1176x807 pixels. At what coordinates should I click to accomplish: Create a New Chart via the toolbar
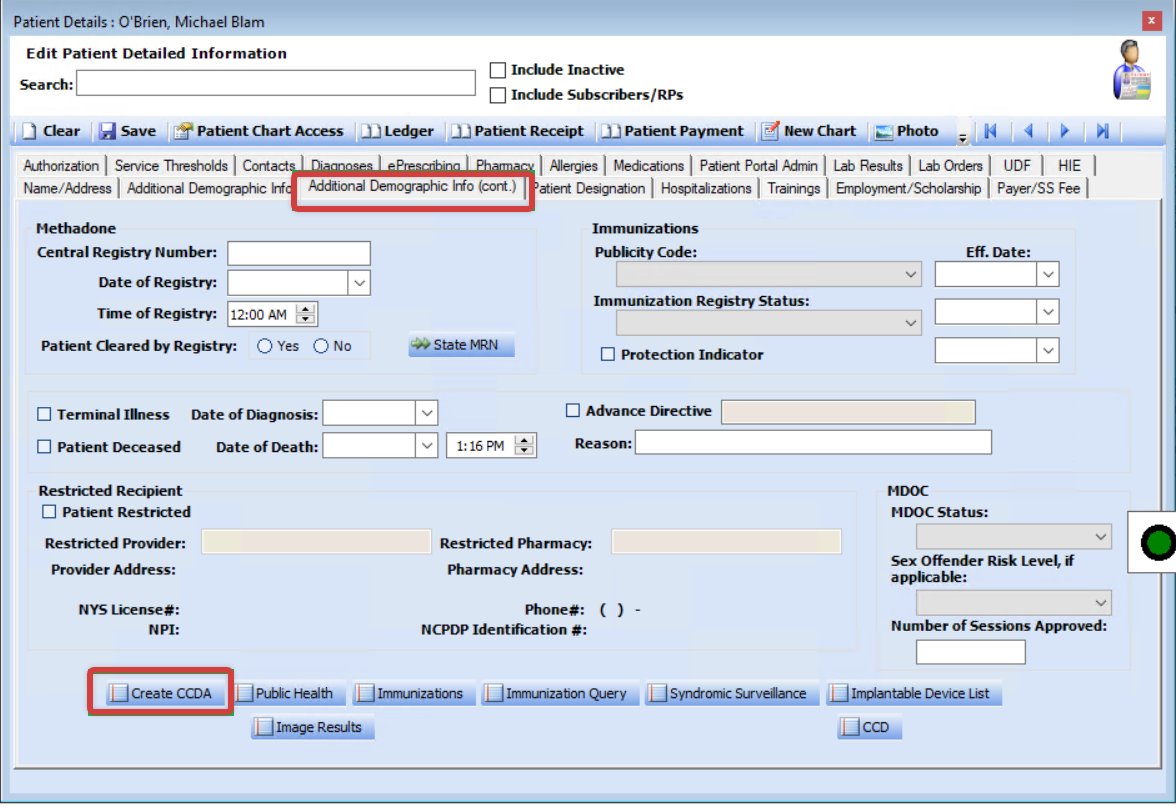click(809, 131)
